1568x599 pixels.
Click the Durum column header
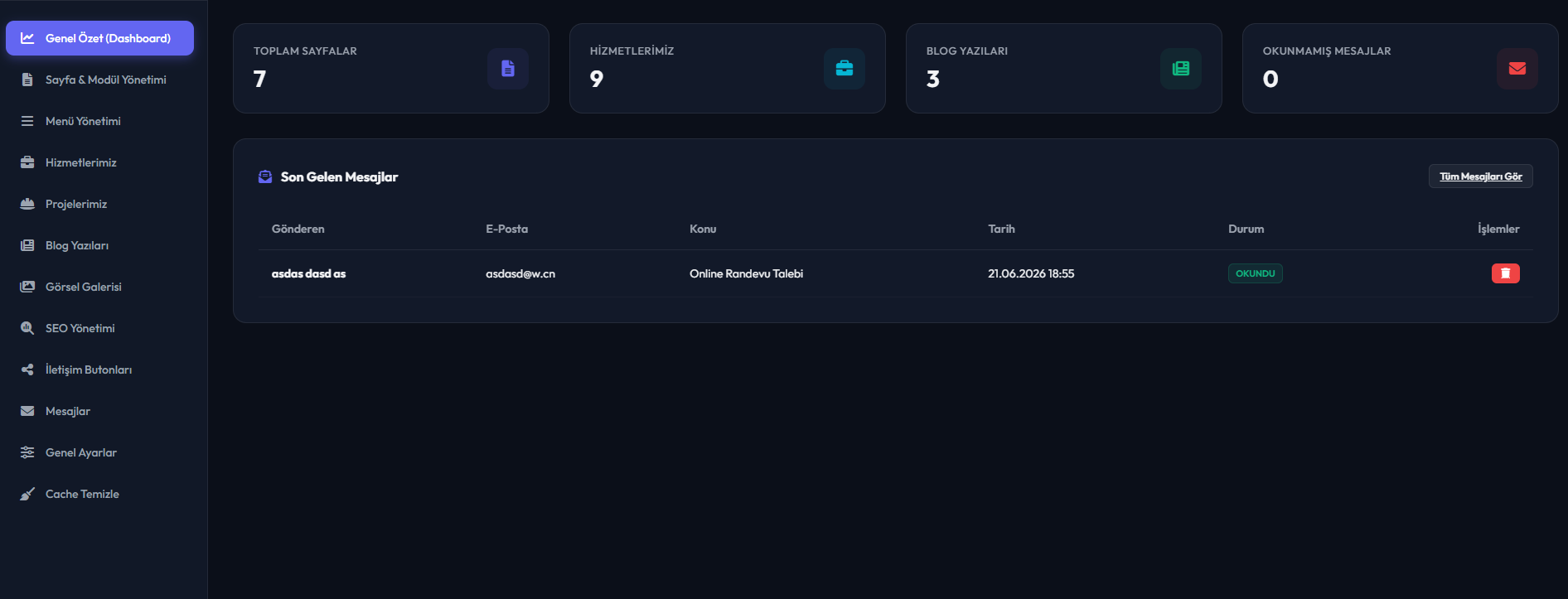1246,229
